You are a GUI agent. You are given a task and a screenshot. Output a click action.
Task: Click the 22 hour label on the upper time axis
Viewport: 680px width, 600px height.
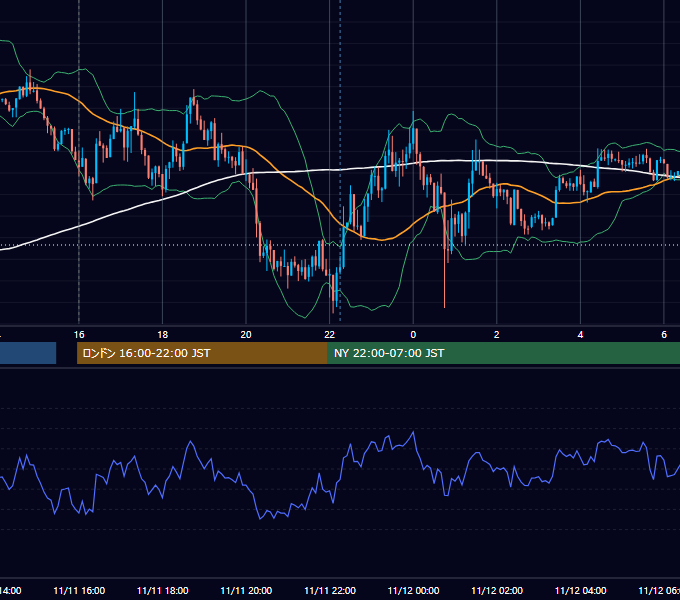pyautogui.click(x=330, y=335)
